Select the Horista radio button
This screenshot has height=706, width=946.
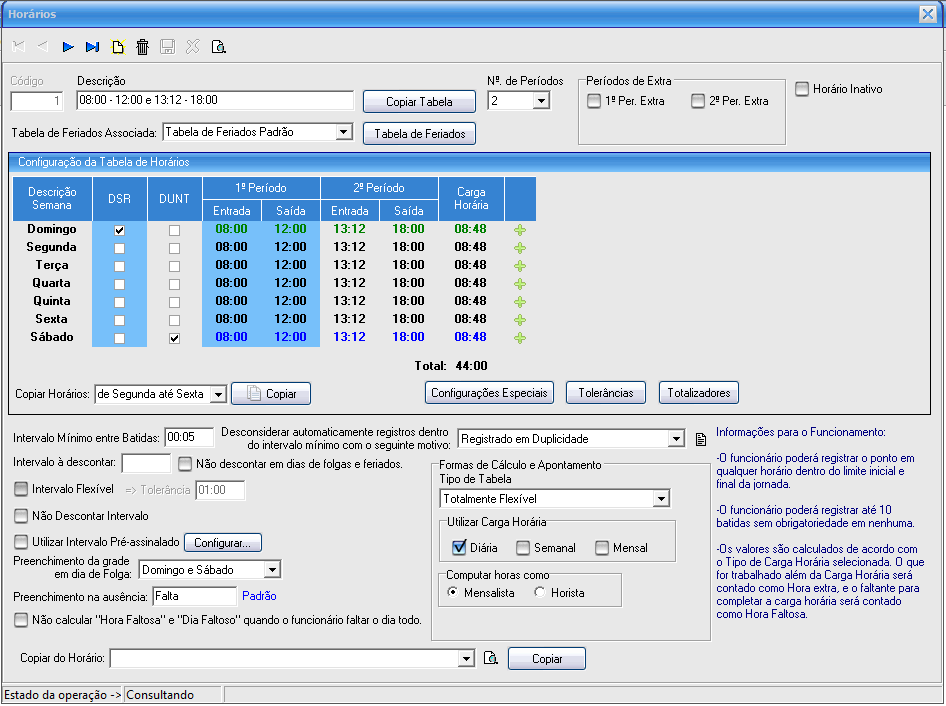tap(540, 593)
